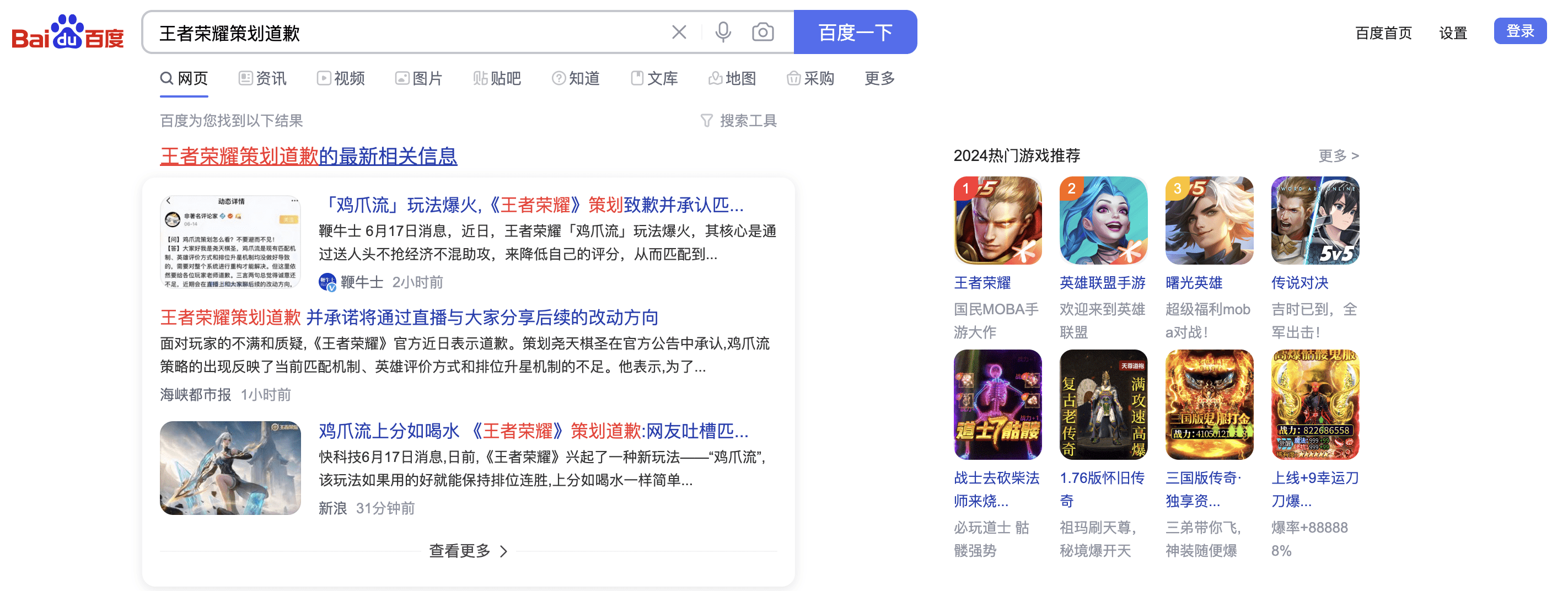Switch to the 采购 tab
Image resolution: width=1568 pixels, height=591 pixels.
coord(811,78)
